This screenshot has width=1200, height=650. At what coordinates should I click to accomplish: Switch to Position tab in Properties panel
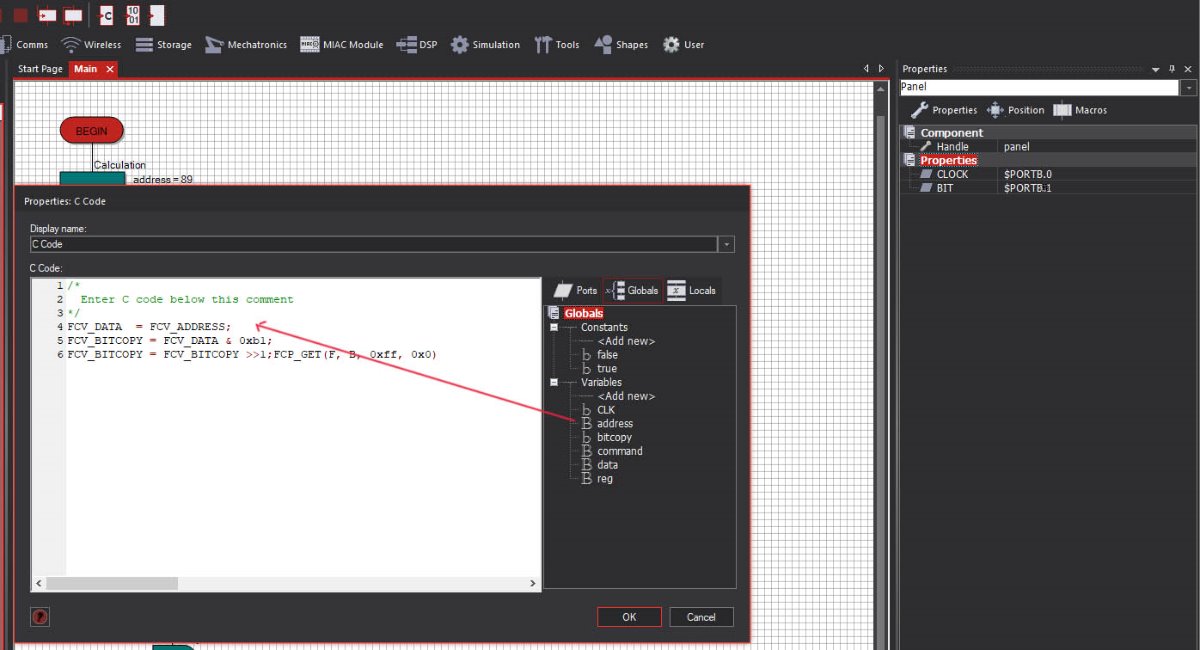click(1015, 110)
